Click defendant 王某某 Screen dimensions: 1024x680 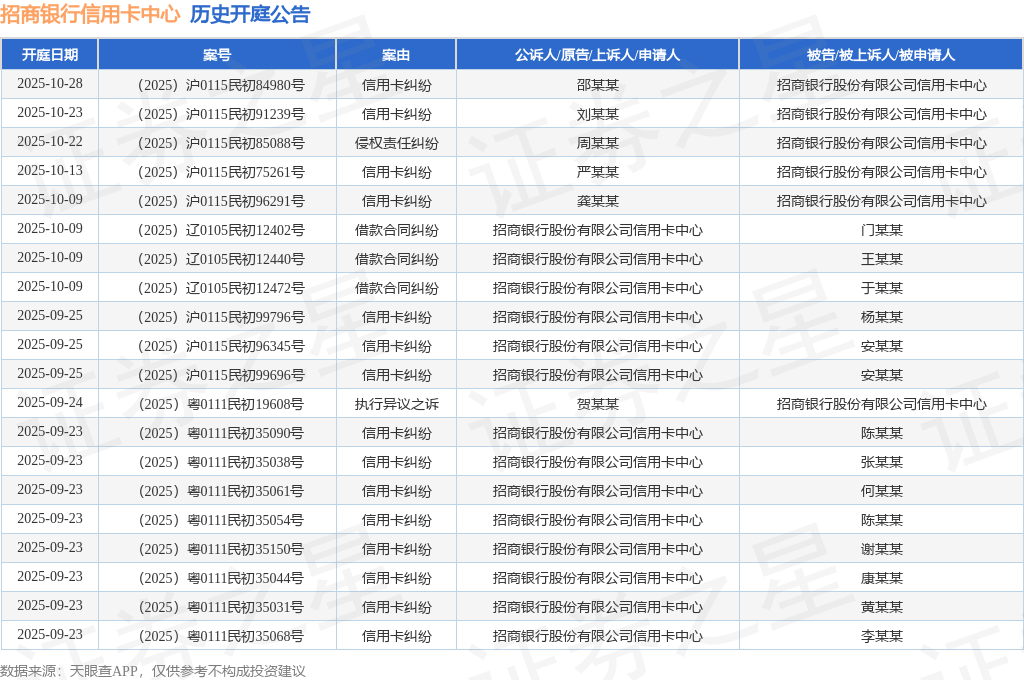tap(882, 259)
